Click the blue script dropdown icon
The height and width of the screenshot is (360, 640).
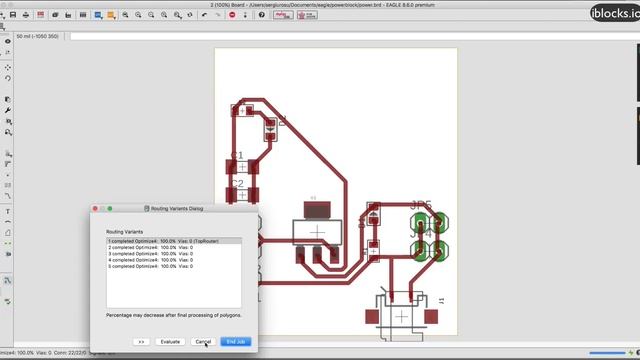98,15
